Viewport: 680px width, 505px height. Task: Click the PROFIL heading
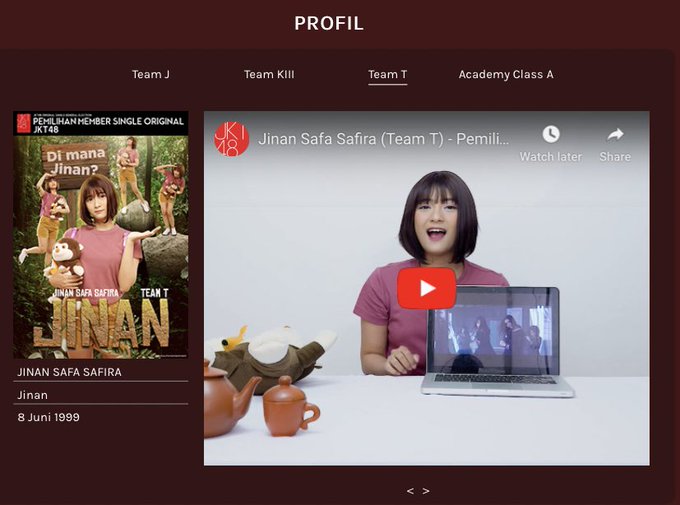click(x=329, y=23)
